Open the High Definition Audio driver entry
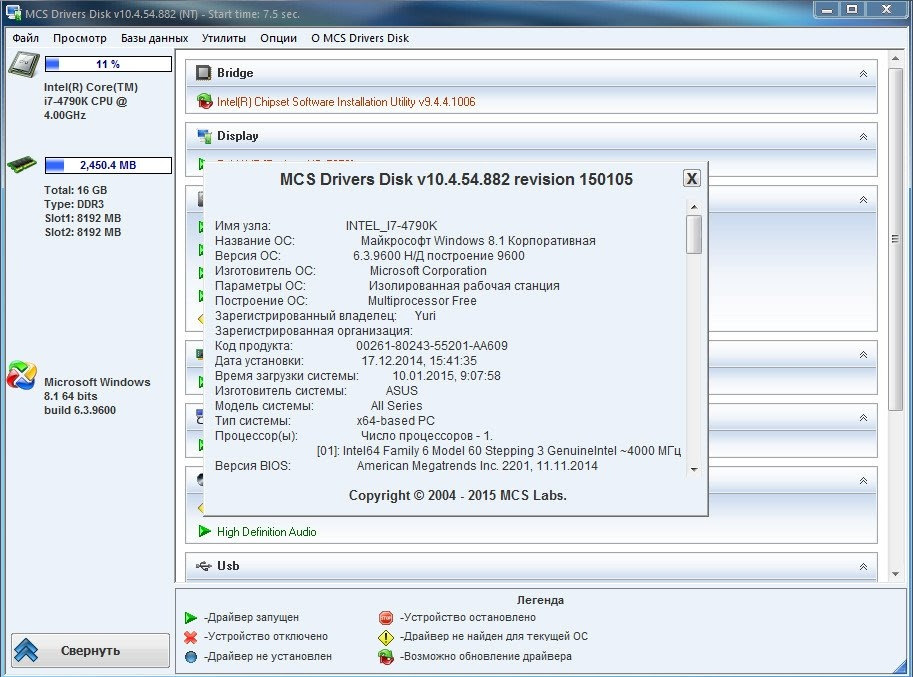The height and width of the screenshot is (677, 913). [x=267, y=531]
